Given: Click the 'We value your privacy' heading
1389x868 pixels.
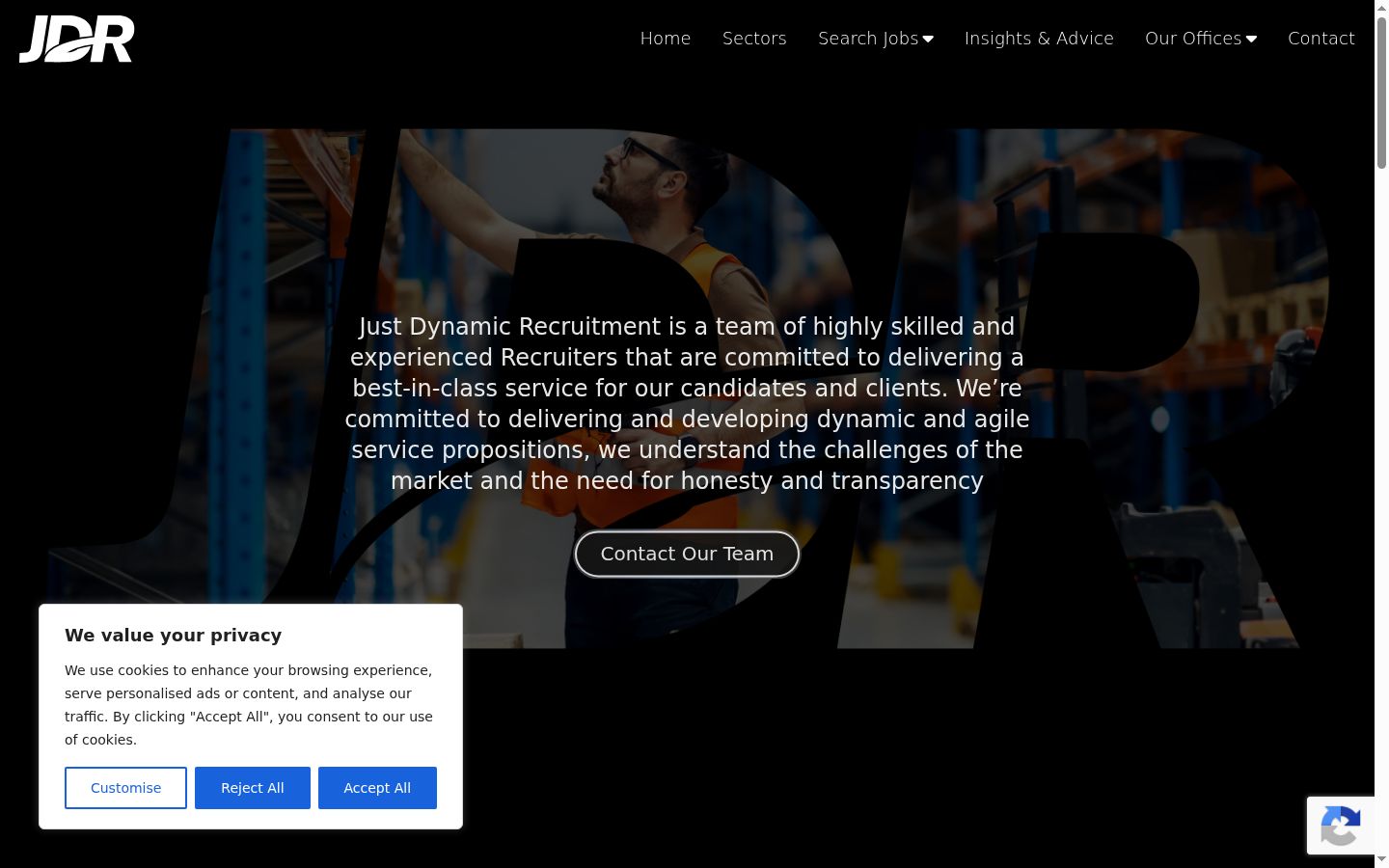Looking at the screenshot, I should (x=174, y=635).
